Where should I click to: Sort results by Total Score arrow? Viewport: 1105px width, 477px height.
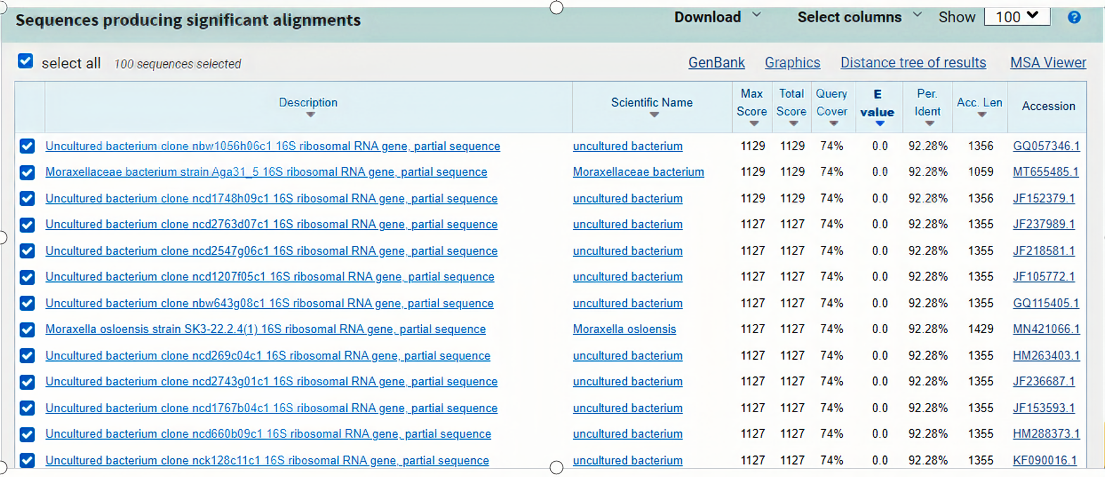point(791,124)
